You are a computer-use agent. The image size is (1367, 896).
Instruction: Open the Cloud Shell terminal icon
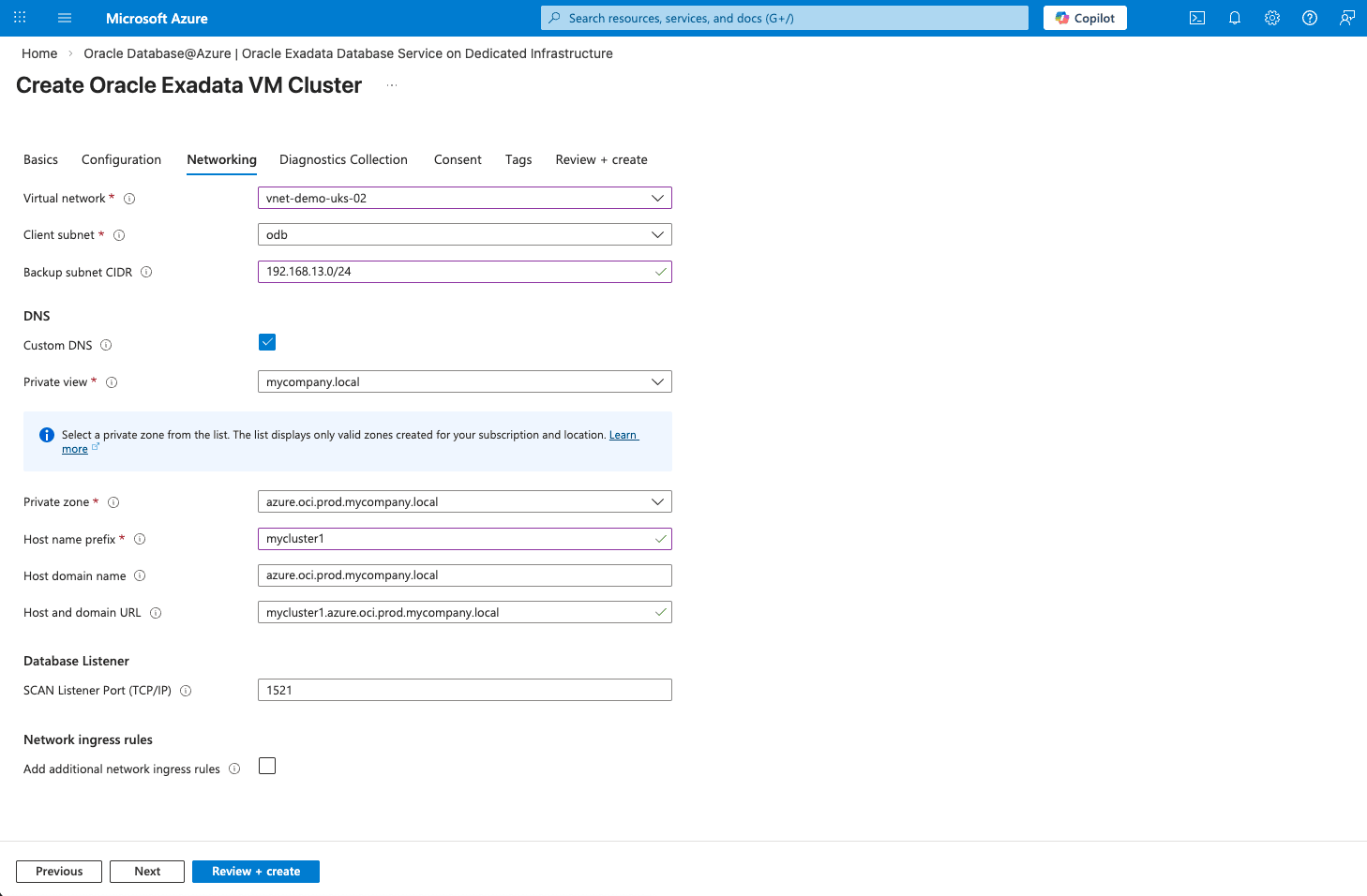(x=1196, y=17)
